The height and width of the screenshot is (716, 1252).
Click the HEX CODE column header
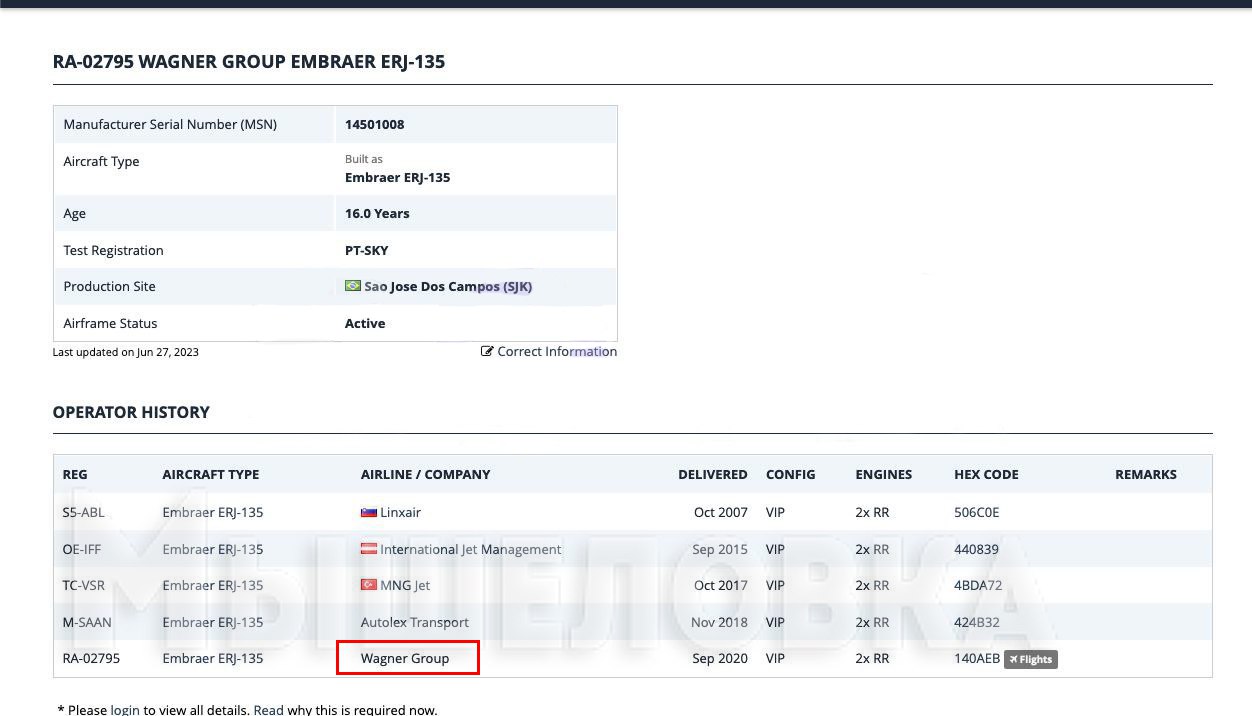point(986,474)
